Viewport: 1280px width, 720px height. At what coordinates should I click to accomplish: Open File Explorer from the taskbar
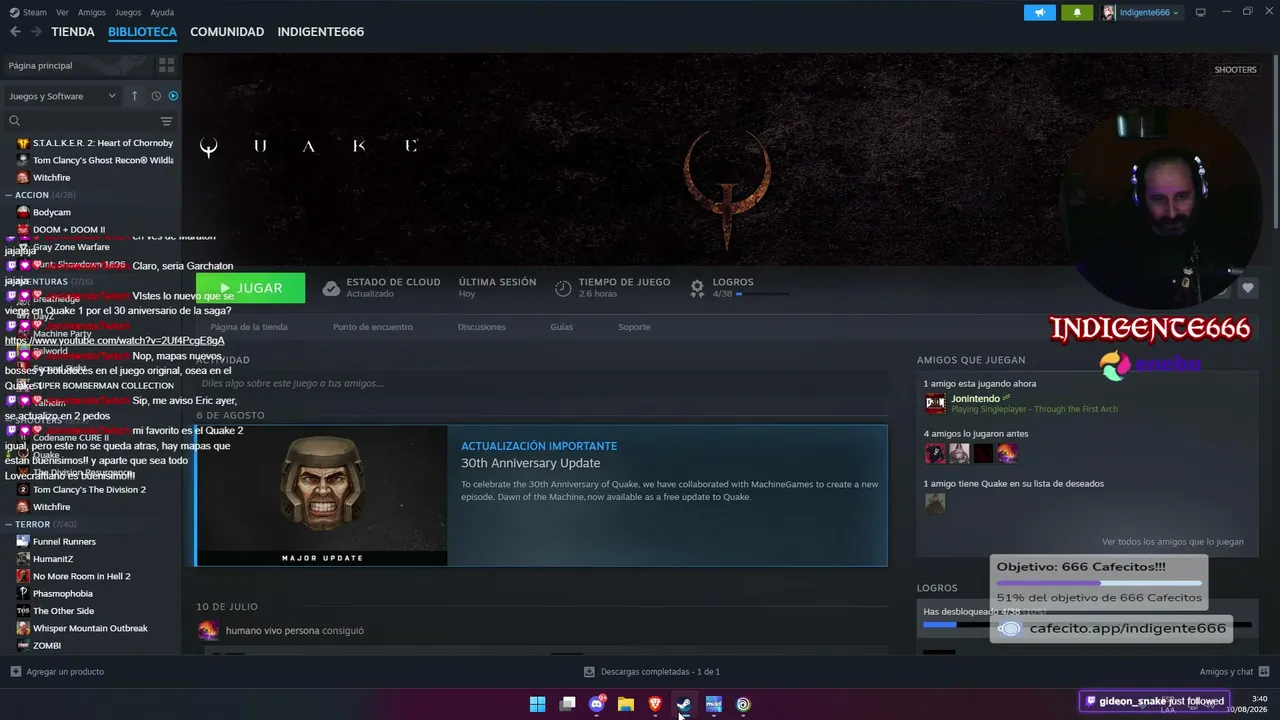click(x=626, y=704)
